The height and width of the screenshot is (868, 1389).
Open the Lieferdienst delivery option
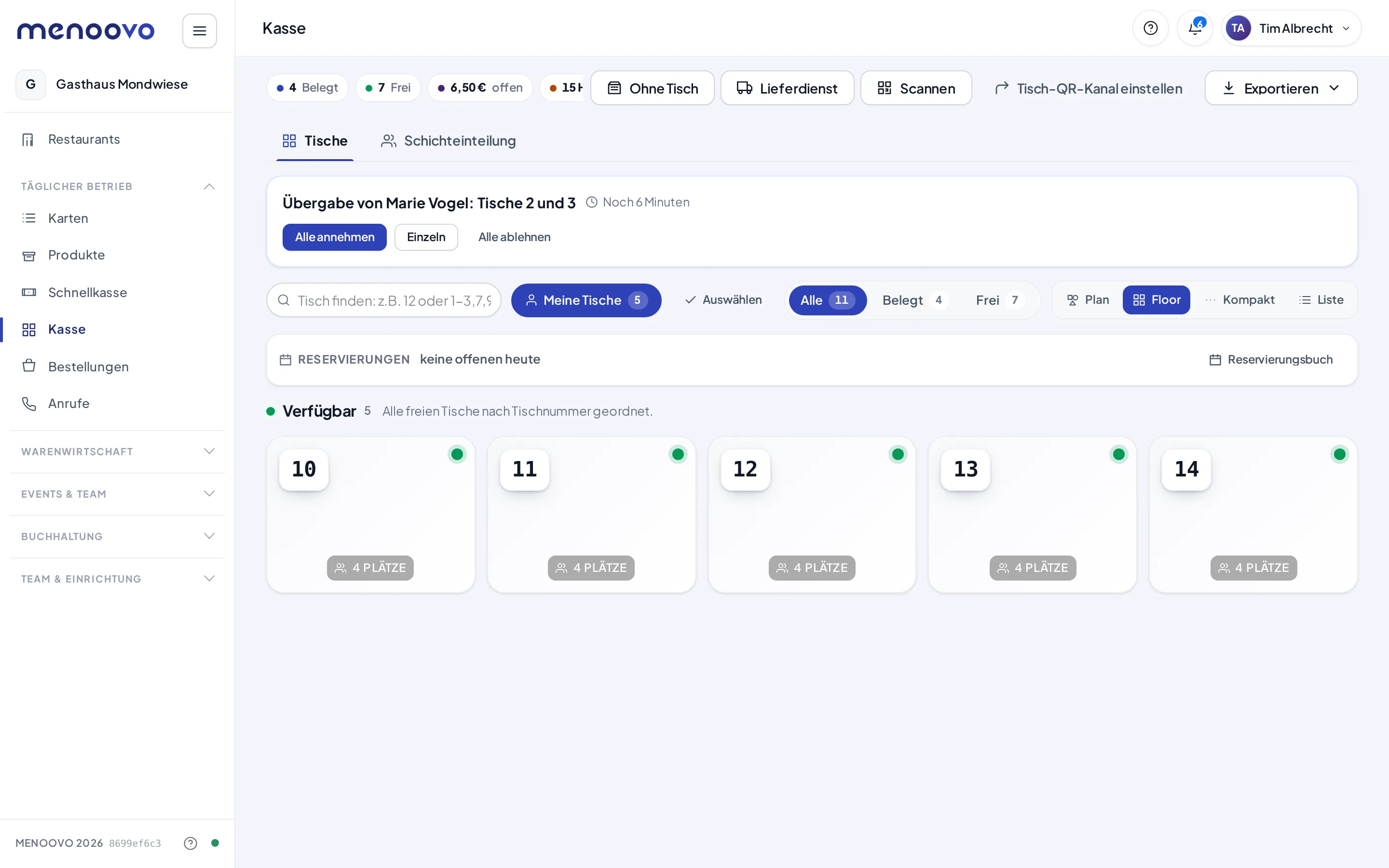[x=787, y=88]
